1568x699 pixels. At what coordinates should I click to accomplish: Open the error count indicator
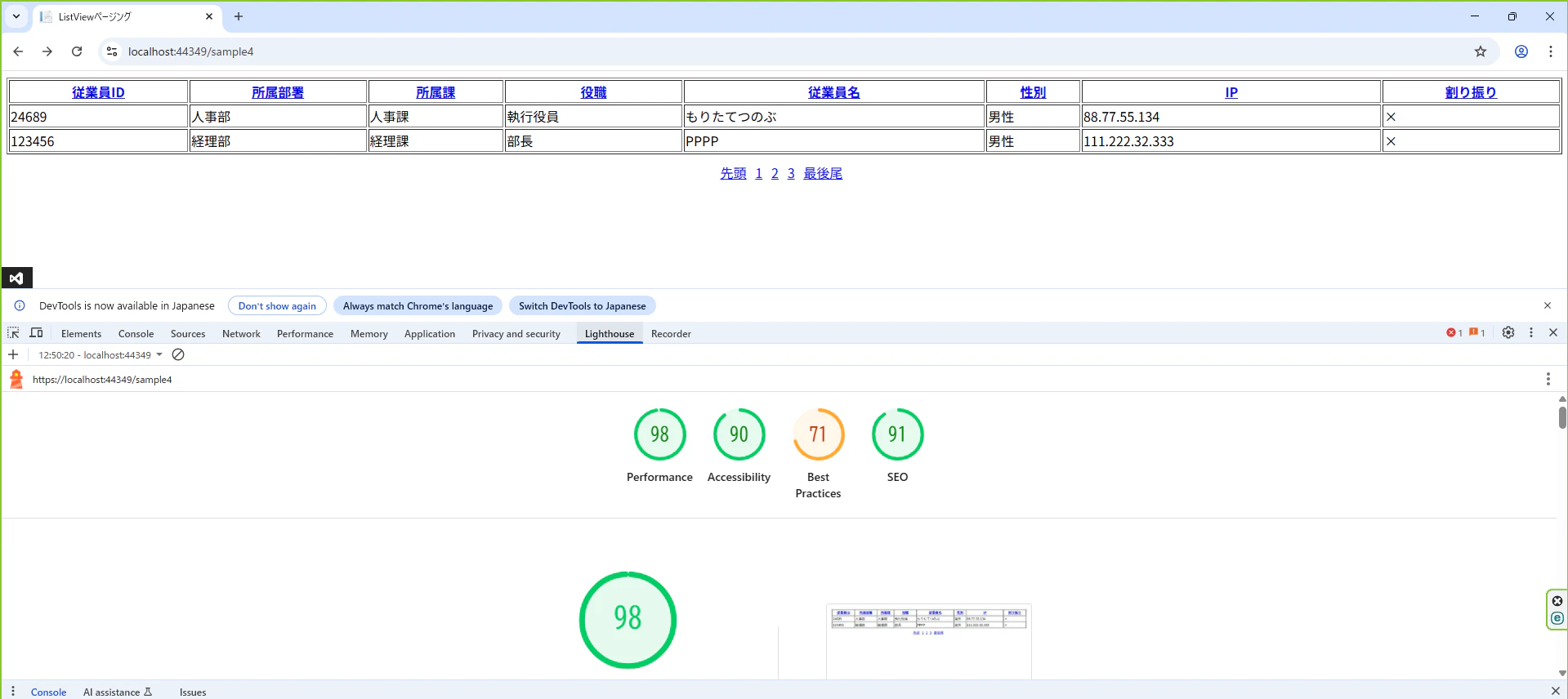pyautogui.click(x=1454, y=332)
